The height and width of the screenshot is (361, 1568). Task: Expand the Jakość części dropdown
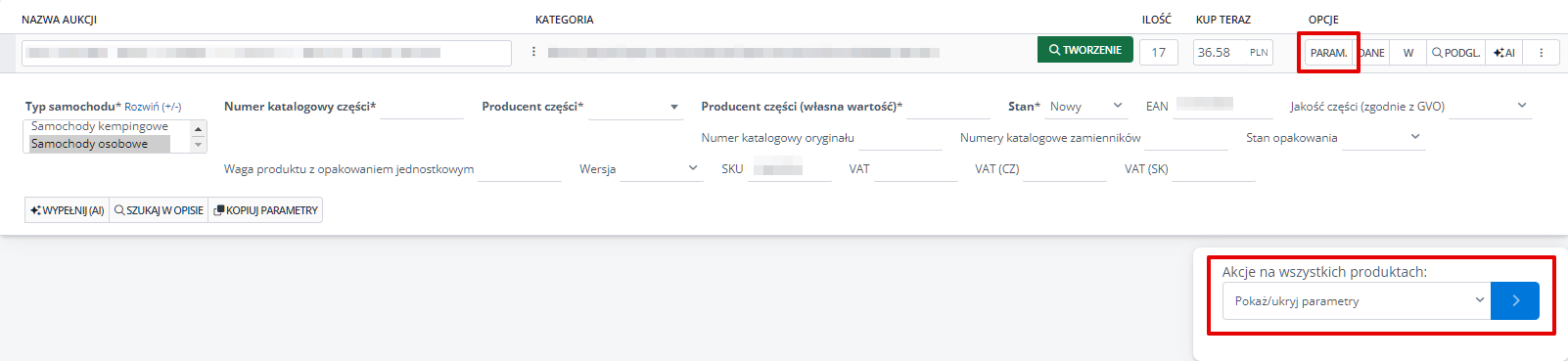[x=1490, y=107]
